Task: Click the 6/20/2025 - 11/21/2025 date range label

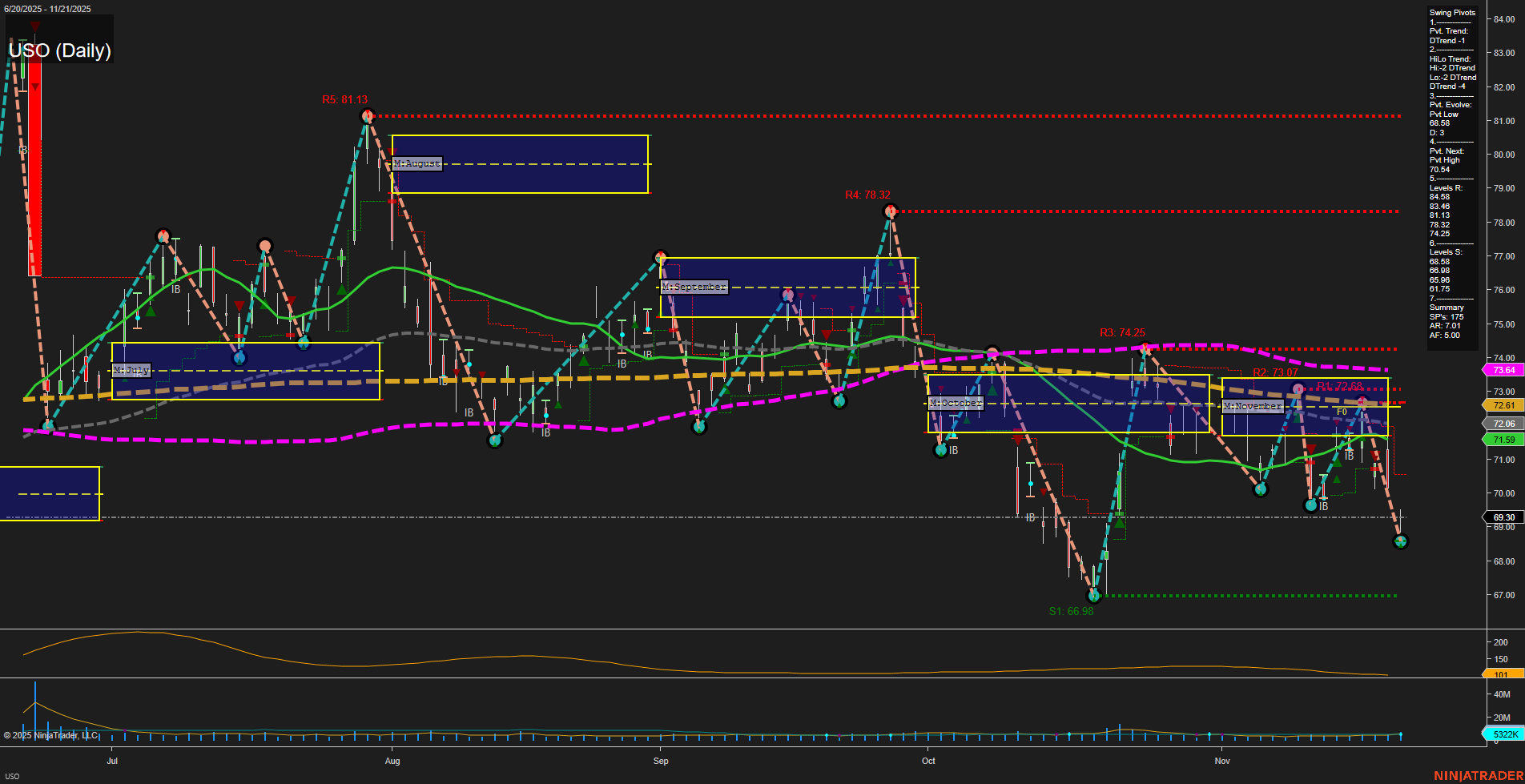Action: coord(48,9)
